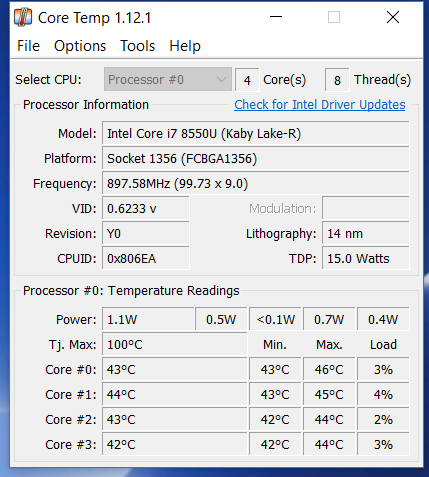Viewport: 429px width, 477px height.
Task: Select the Model field Intel Core i7 8550U
Action: click(255, 134)
